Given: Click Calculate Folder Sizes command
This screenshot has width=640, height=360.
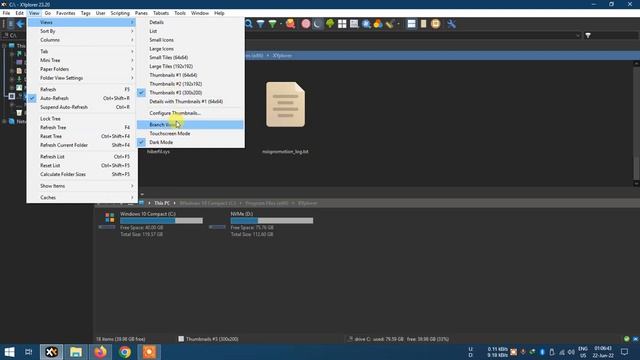Looking at the screenshot, I should point(82,174).
